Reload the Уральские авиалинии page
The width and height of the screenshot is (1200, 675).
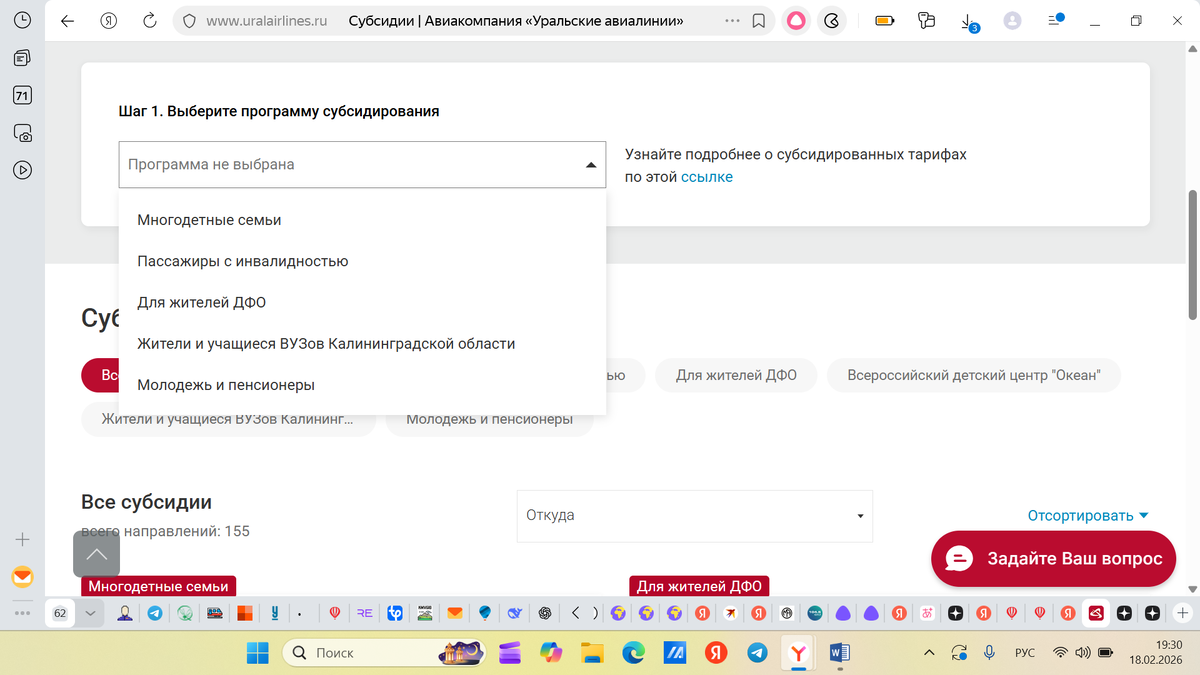149,20
